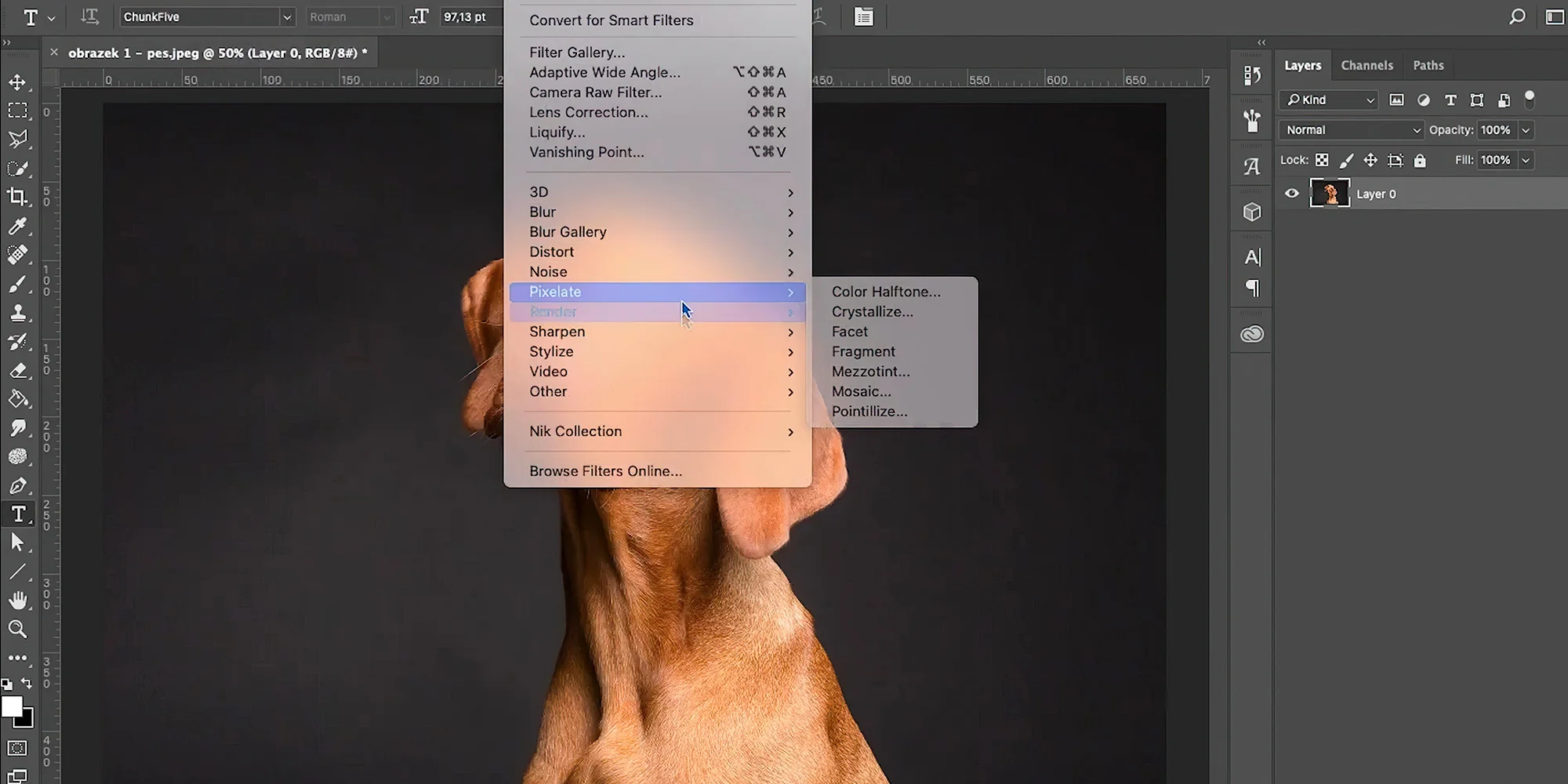Choose Crystallize from the Pixelate submenu
1568x784 pixels.
click(x=872, y=311)
